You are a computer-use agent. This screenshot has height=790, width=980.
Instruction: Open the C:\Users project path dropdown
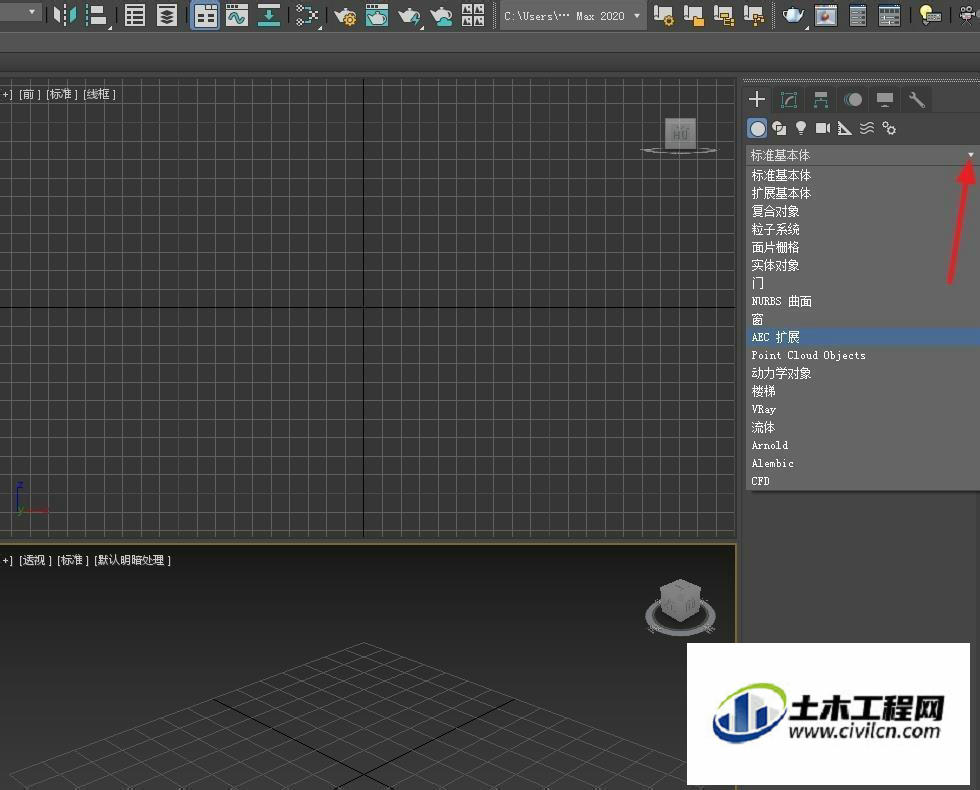coord(572,16)
